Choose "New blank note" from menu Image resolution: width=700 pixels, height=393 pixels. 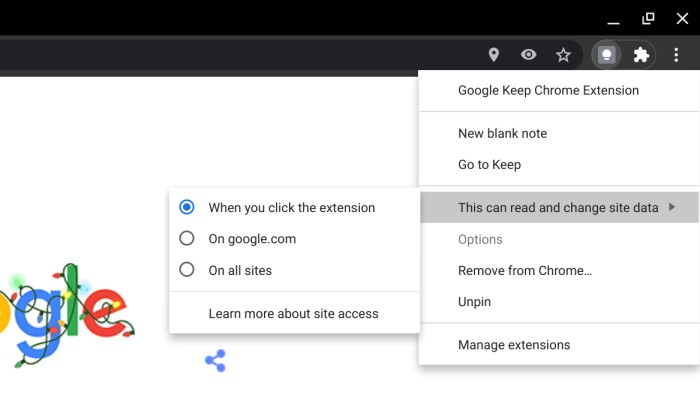point(559,133)
